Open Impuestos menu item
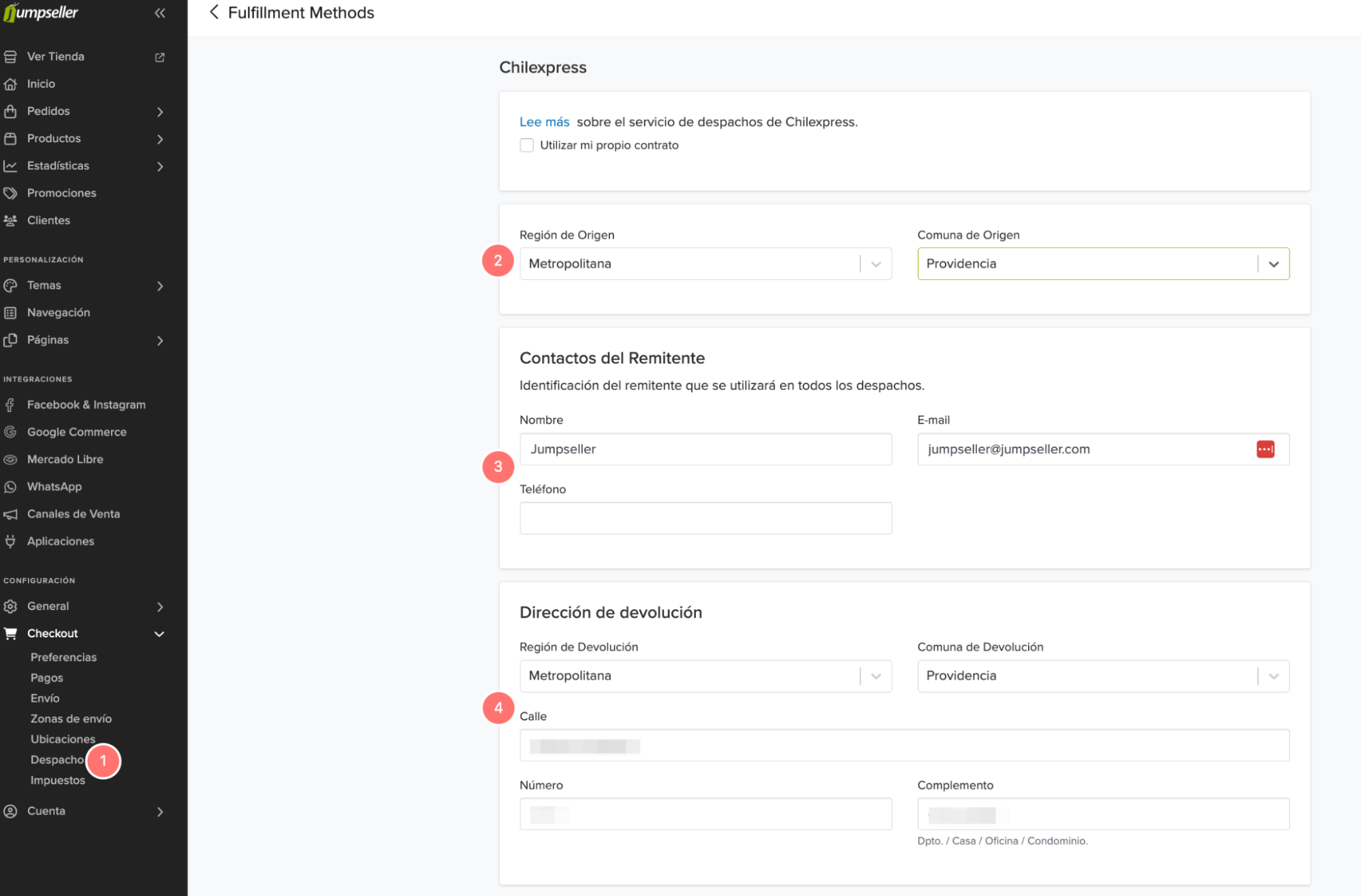The height and width of the screenshot is (896, 1361). (x=58, y=780)
